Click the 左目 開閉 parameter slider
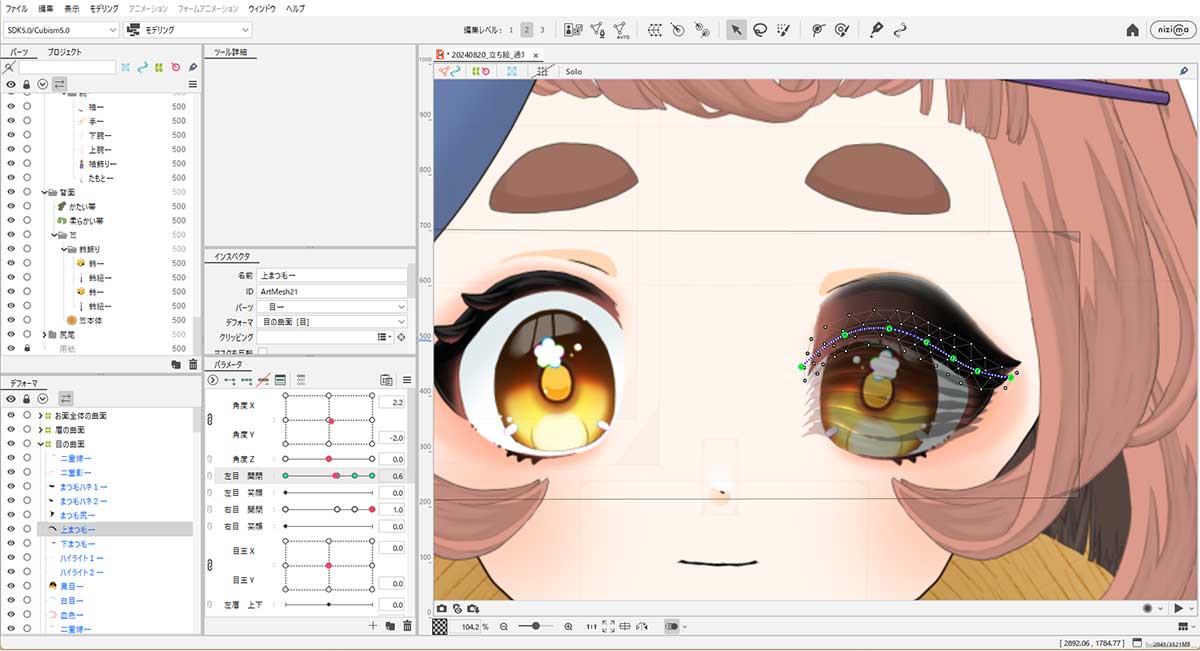 tap(328, 476)
